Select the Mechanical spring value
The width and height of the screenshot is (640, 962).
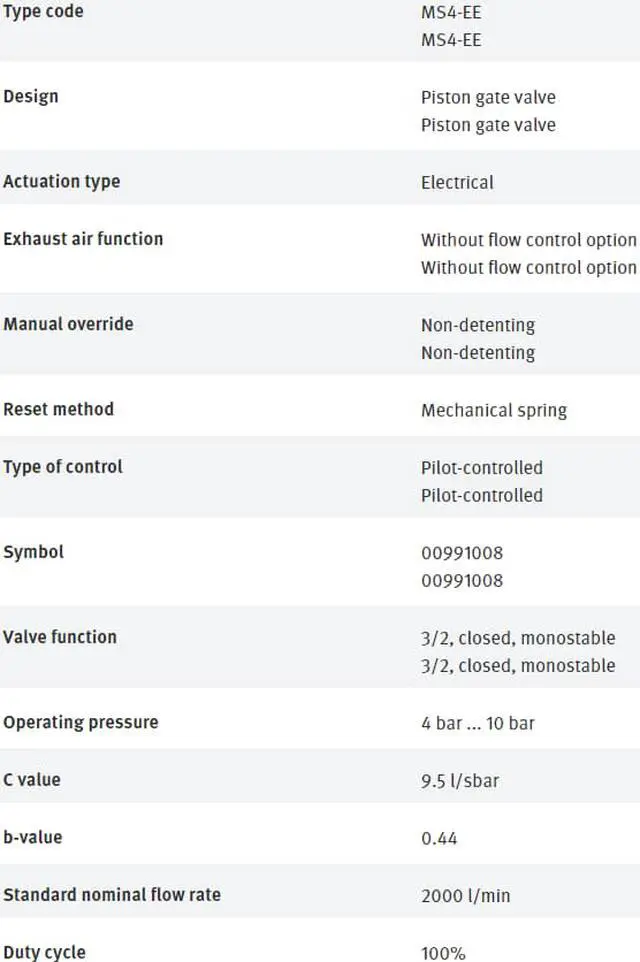click(494, 410)
